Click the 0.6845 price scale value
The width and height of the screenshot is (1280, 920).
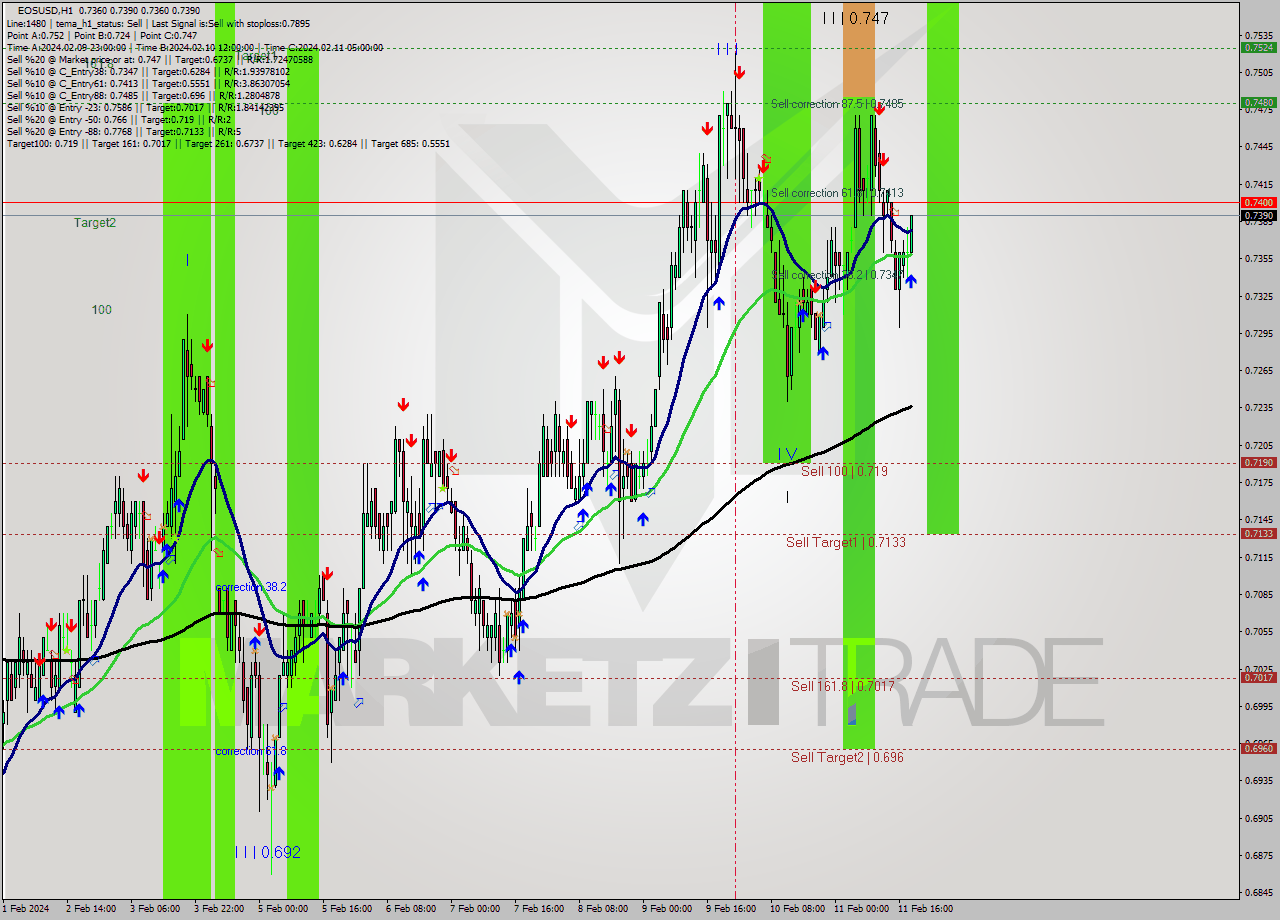(1260, 892)
